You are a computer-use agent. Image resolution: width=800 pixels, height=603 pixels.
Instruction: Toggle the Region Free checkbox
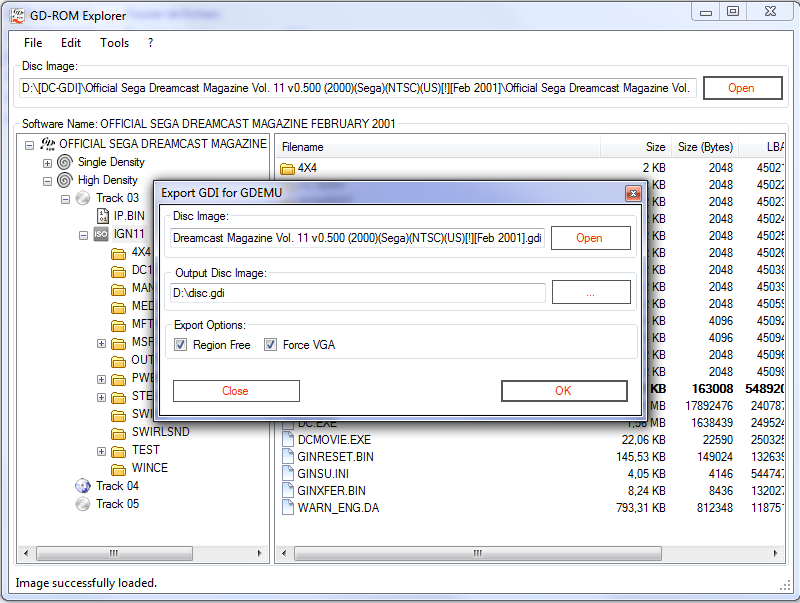click(x=180, y=345)
